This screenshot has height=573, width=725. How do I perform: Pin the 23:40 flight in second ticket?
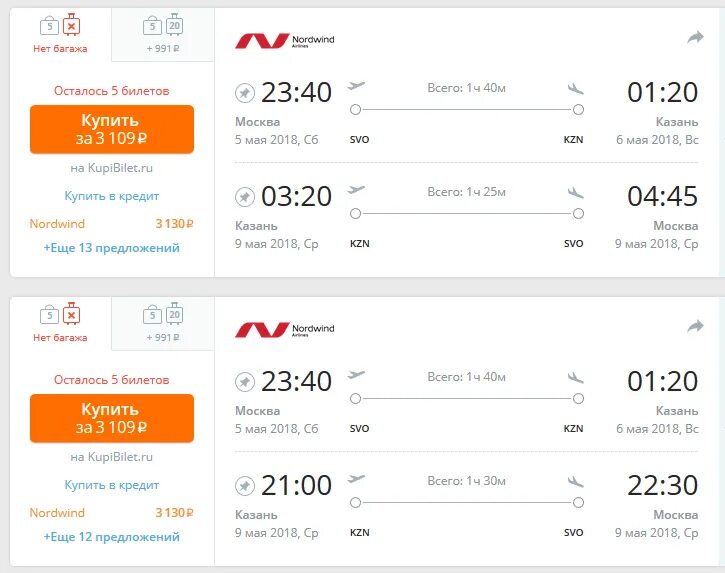245,382
